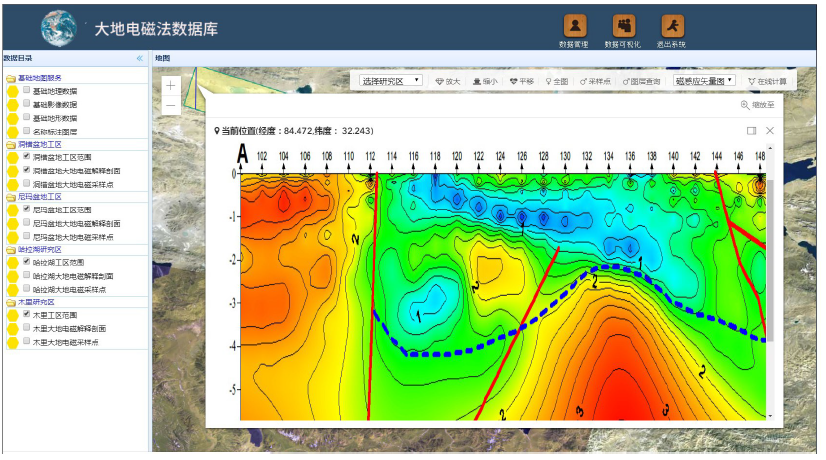This screenshot has width=826, height=460.
Task: Uncheck 洞错盆地大地电磁解释剖面 checkbox
Action: 26,170
